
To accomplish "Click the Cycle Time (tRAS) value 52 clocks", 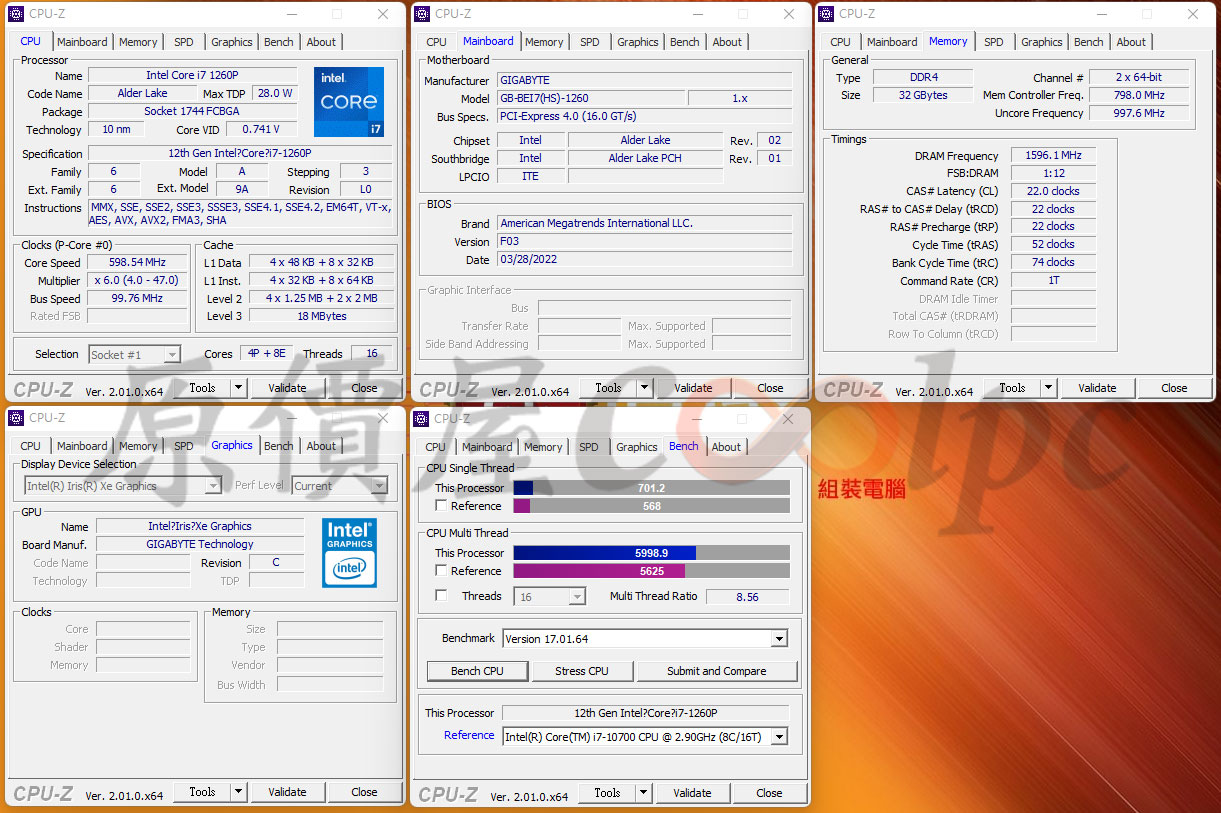I will [x=1053, y=244].
